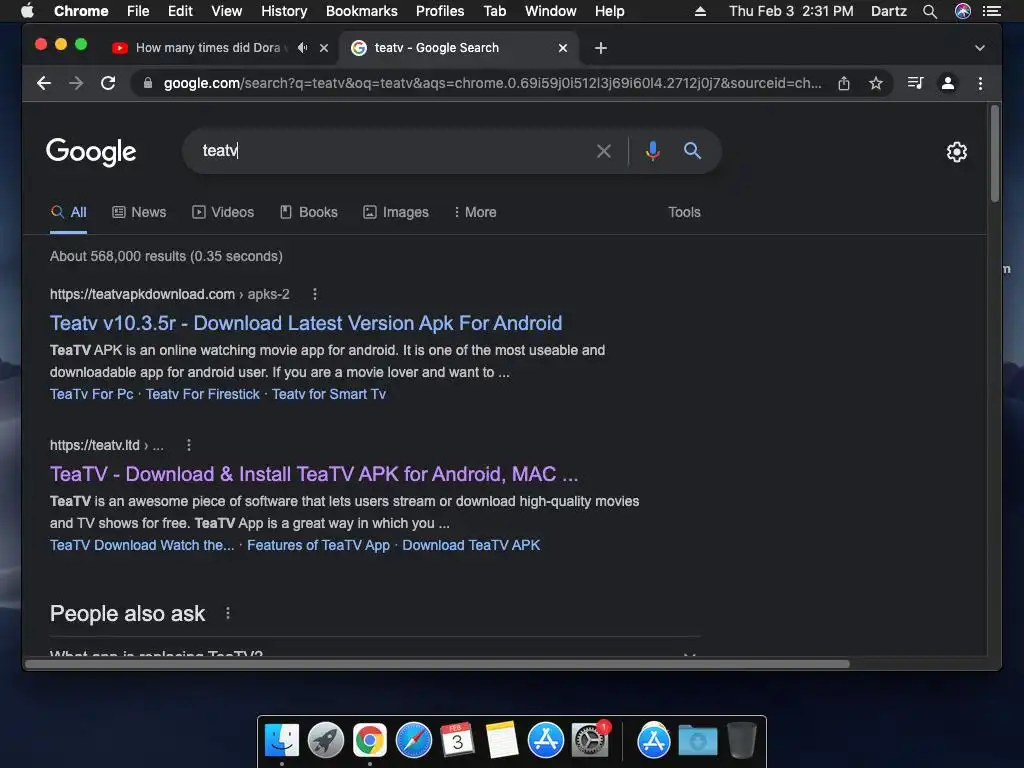Open the History menu
Image resolution: width=1024 pixels, height=768 pixels.
coord(284,11)
